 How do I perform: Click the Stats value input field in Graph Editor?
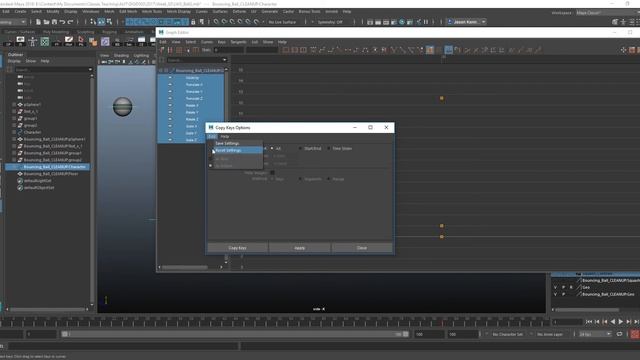229,50
